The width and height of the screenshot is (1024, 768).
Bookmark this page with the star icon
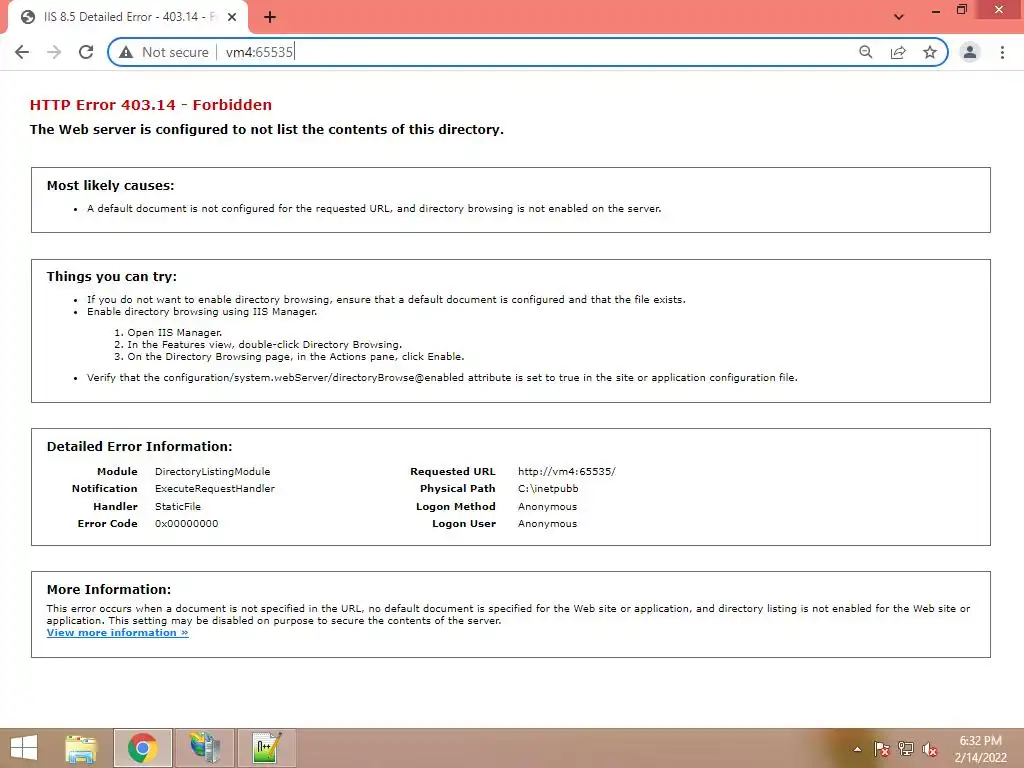930,52
